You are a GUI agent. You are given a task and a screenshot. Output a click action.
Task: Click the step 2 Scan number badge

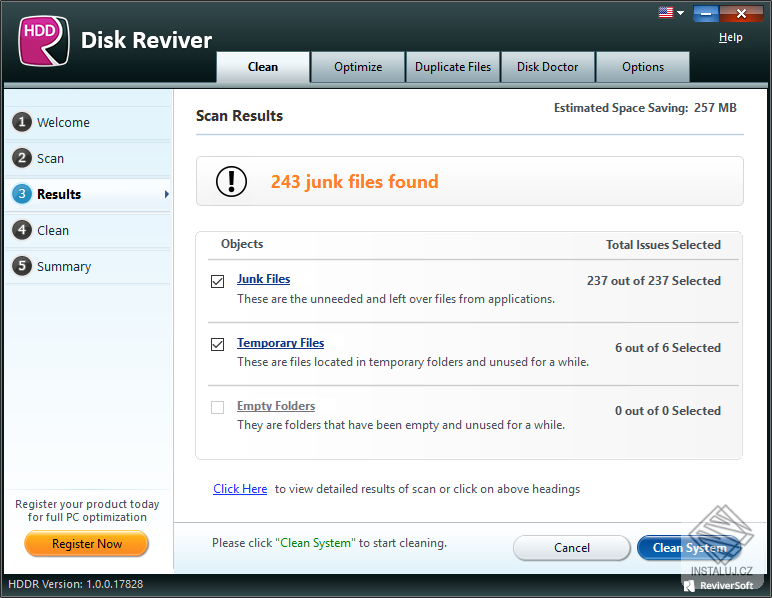coord(22,158)
